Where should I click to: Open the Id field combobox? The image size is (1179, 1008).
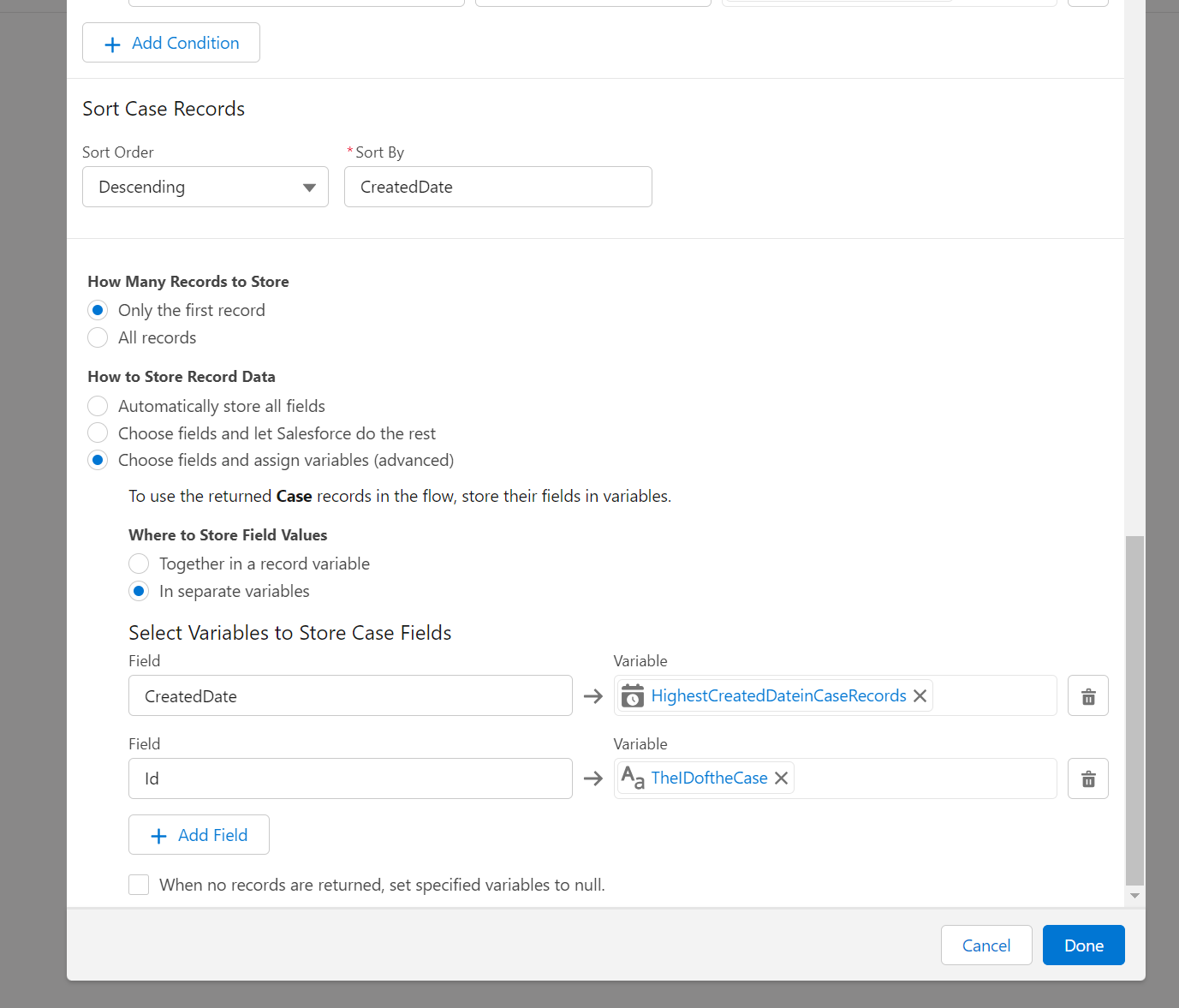click(350, 778)
